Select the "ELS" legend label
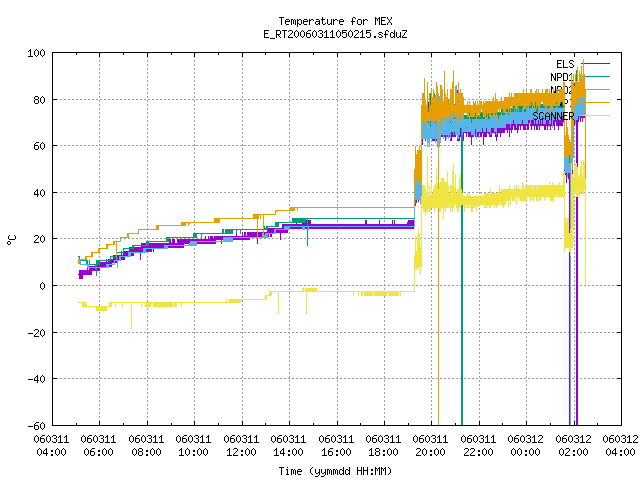Image resolution: width=640 pixels, height=480 pixels. click(x=565, y=64)
